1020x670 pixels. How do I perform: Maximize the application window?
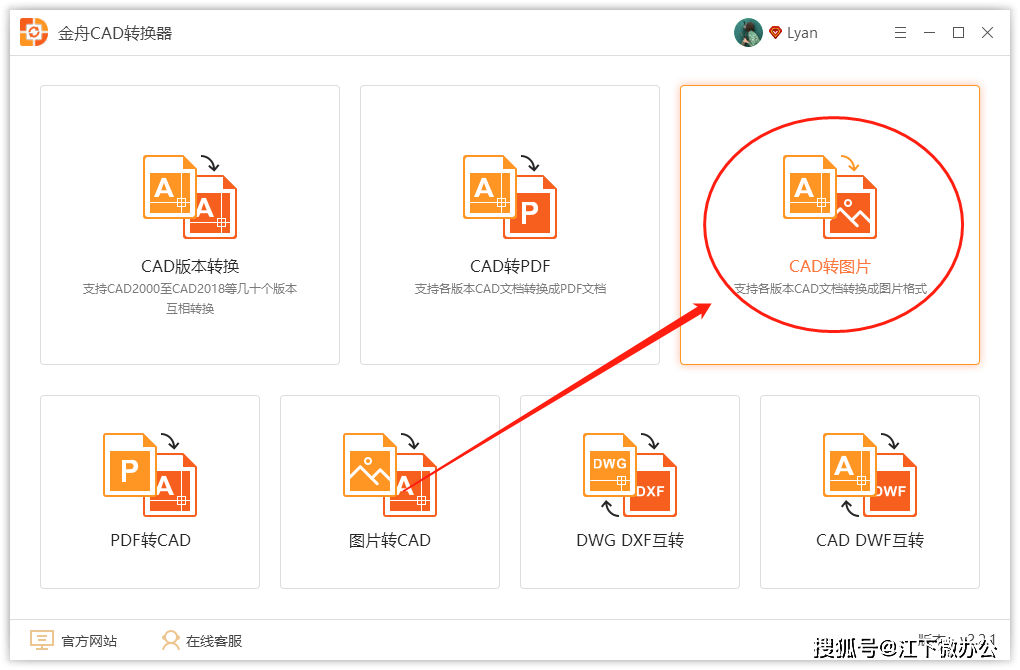click(958, 33)
